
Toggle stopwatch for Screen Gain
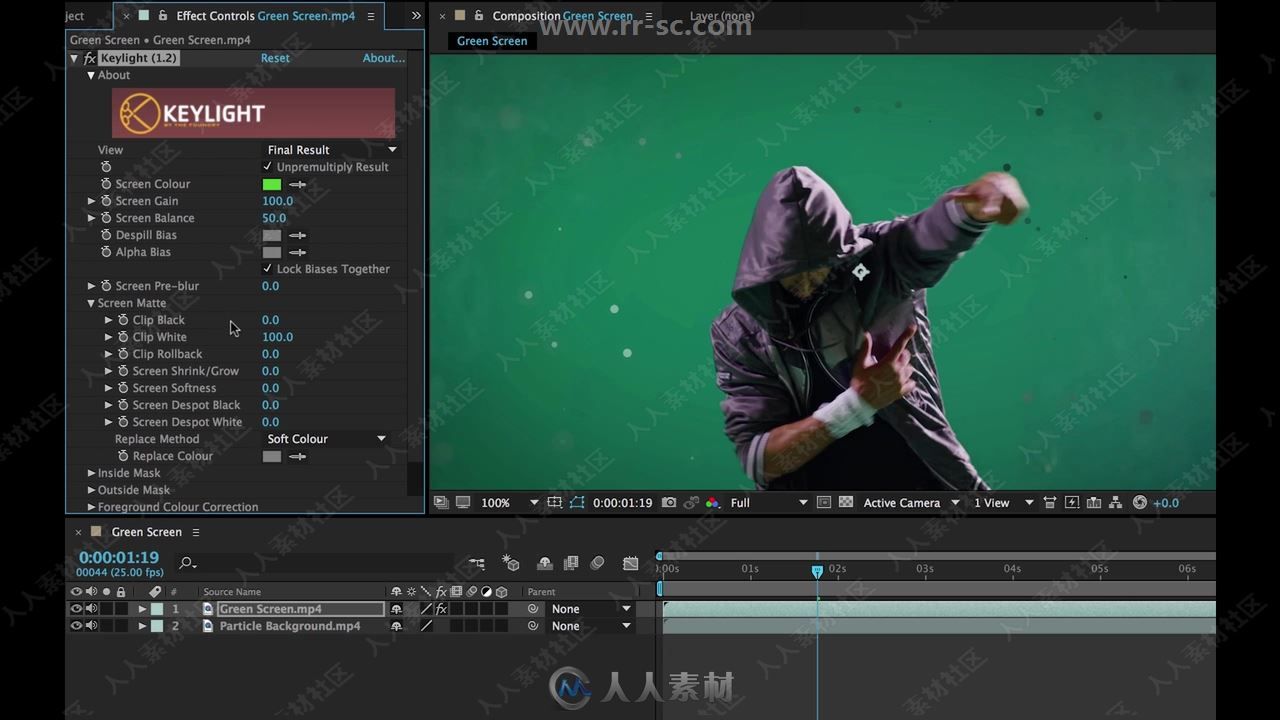(x=106, y=201)
